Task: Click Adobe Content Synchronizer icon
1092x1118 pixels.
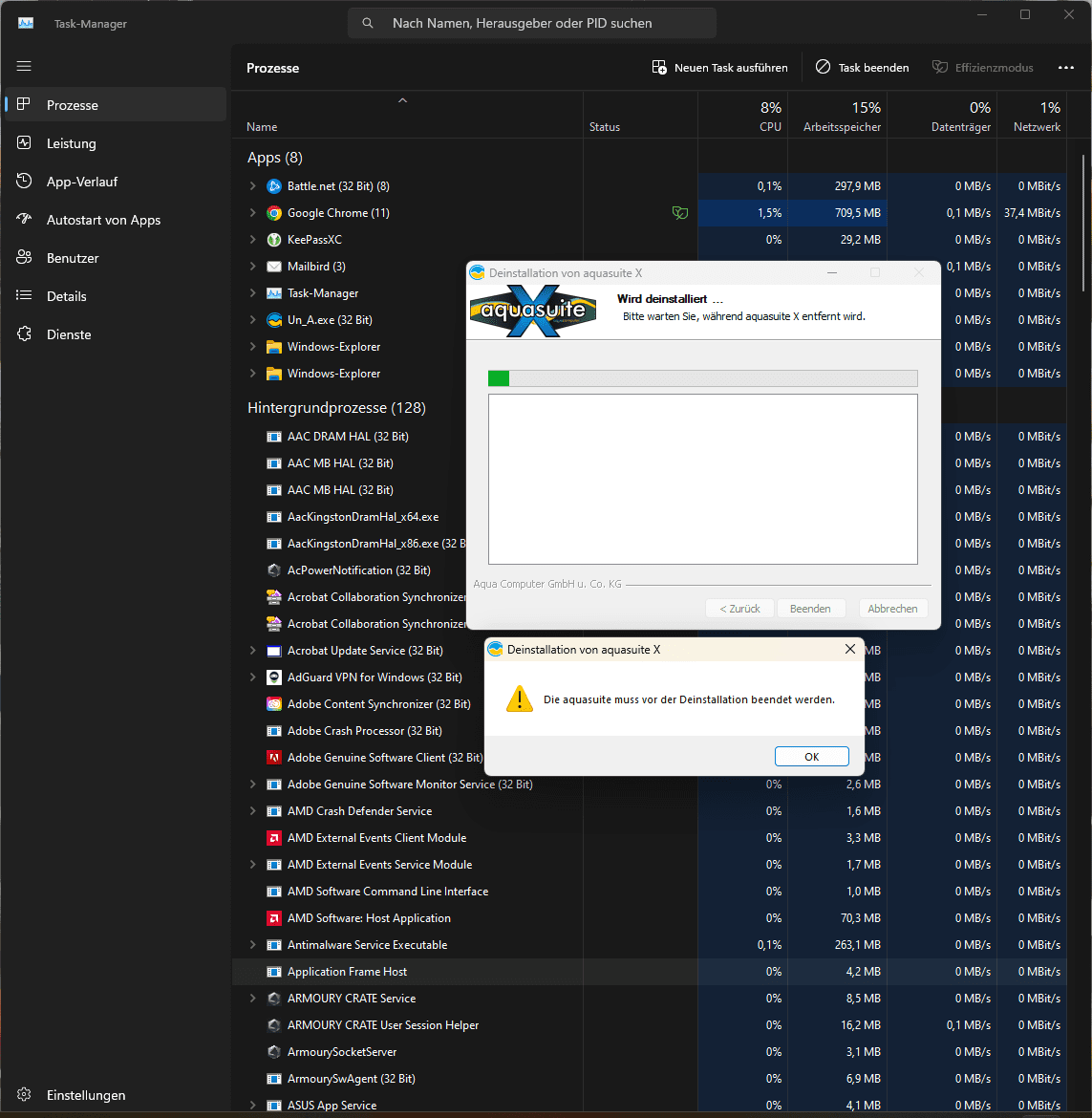Action: 273,703
